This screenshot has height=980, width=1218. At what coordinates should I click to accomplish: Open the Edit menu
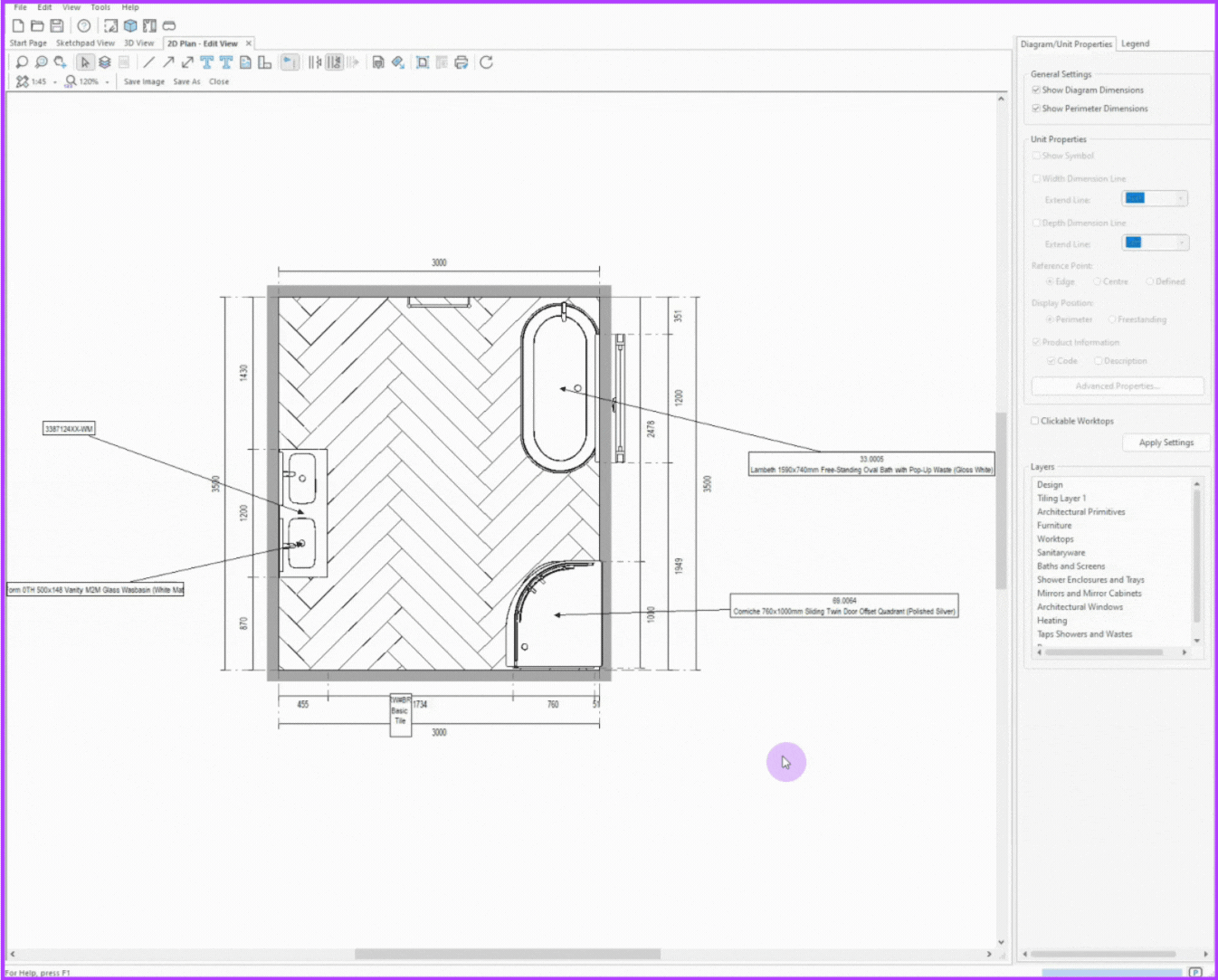tap(44, 7)
